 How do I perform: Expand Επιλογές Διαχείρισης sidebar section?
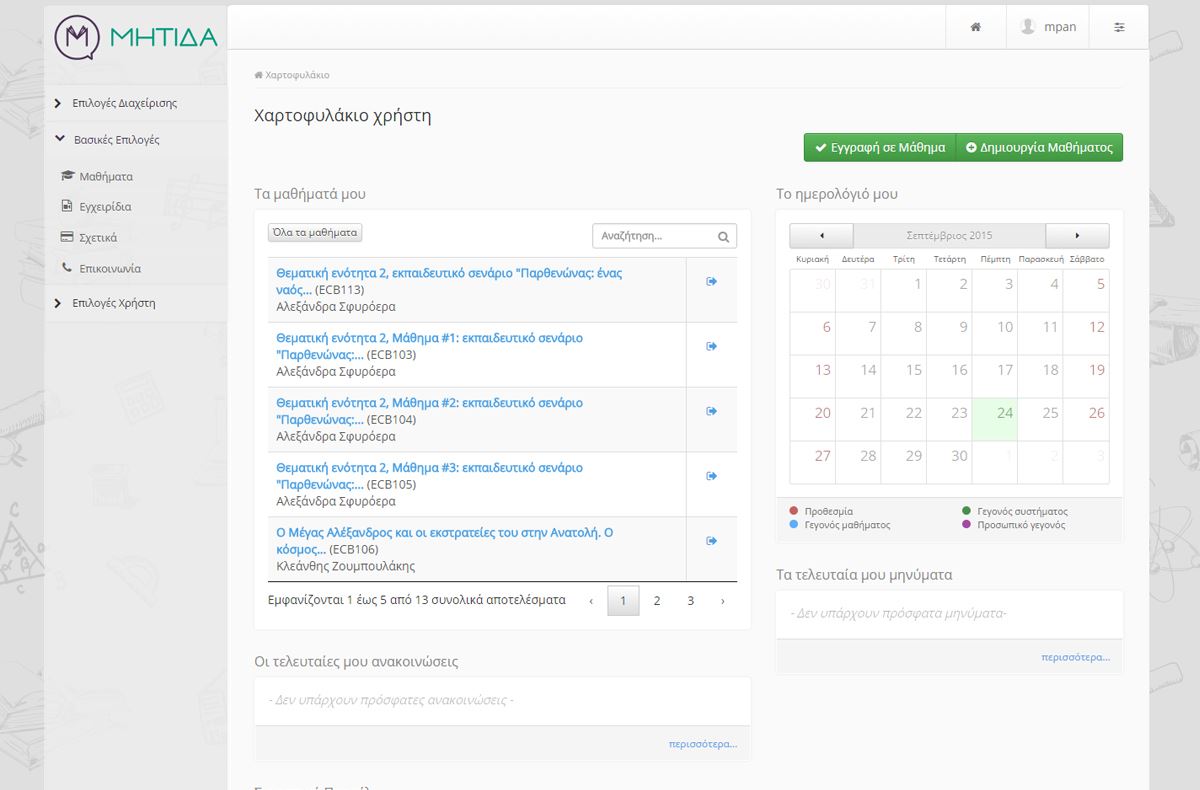[124, 103]
